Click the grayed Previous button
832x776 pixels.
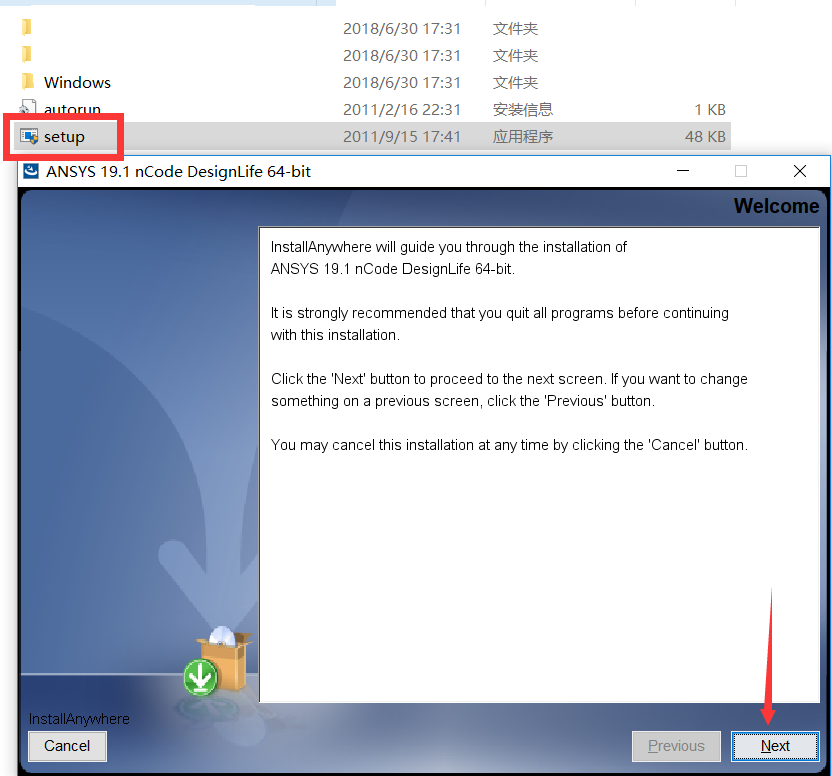click(x=676, y=746)
